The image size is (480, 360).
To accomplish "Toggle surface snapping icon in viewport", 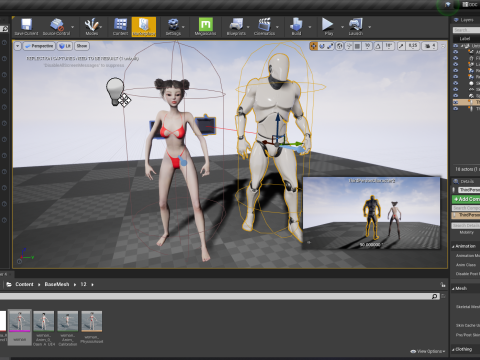I will tap(349, 46).
